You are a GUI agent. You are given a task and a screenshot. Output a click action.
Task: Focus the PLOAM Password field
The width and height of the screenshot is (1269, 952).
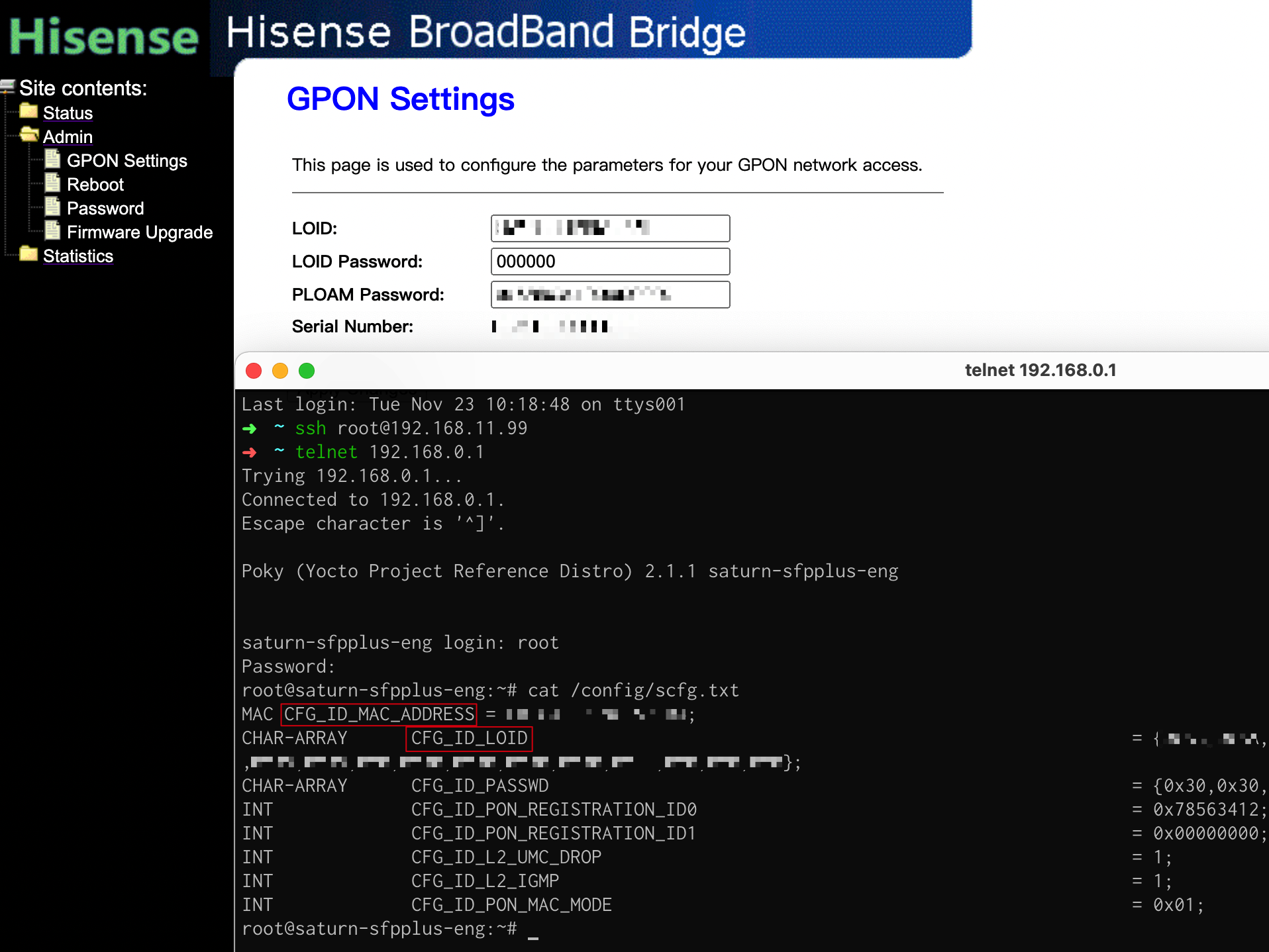pyautogui.click(x=610, y=295)
